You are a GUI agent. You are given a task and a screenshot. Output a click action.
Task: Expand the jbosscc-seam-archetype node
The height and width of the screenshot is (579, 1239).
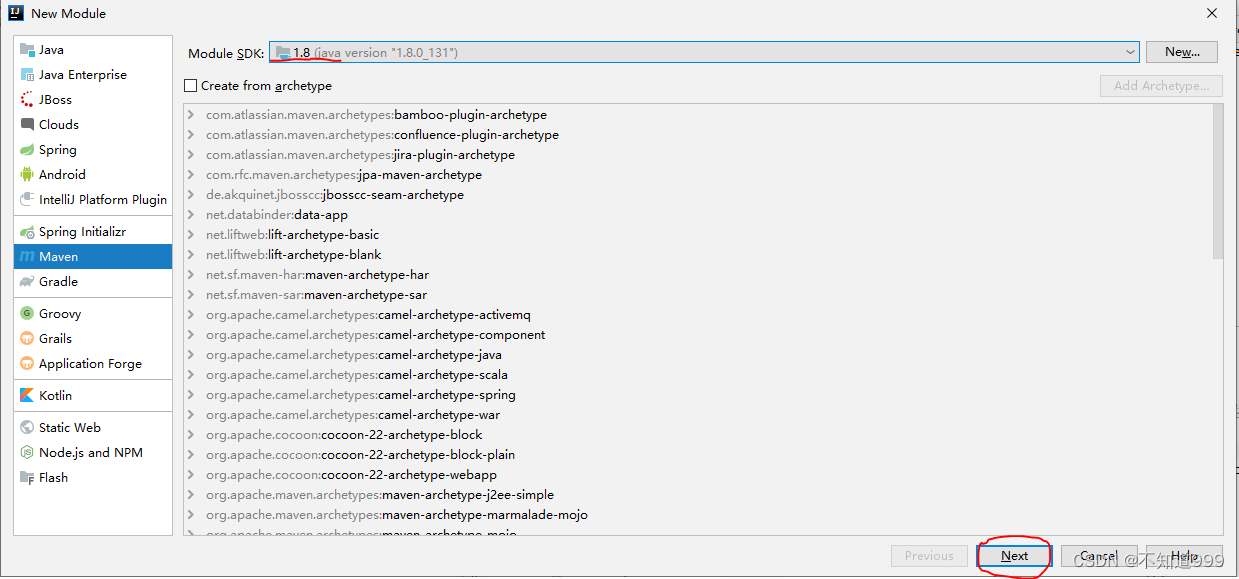pyautogui.click(x=191, y=195)
